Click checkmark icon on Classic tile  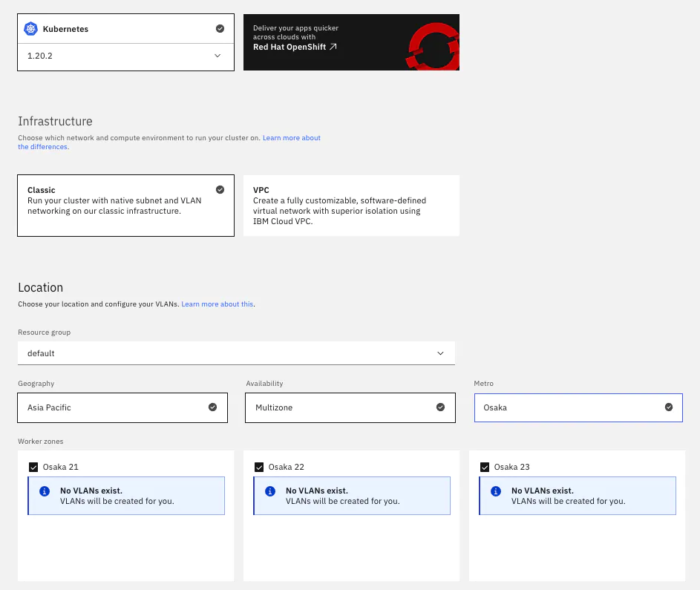click(220, 190)
